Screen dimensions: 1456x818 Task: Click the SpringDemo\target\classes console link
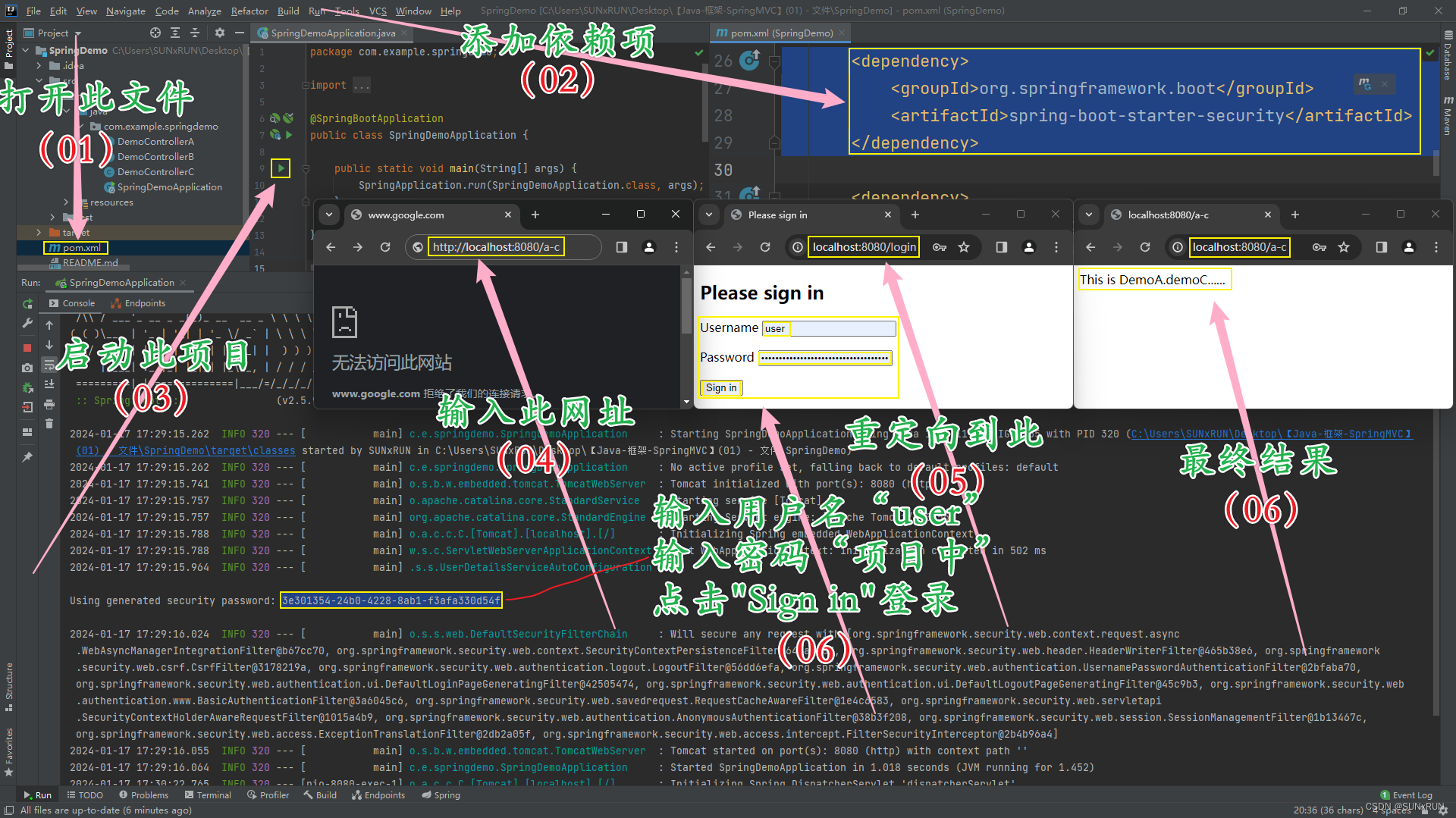click(186, 450)
